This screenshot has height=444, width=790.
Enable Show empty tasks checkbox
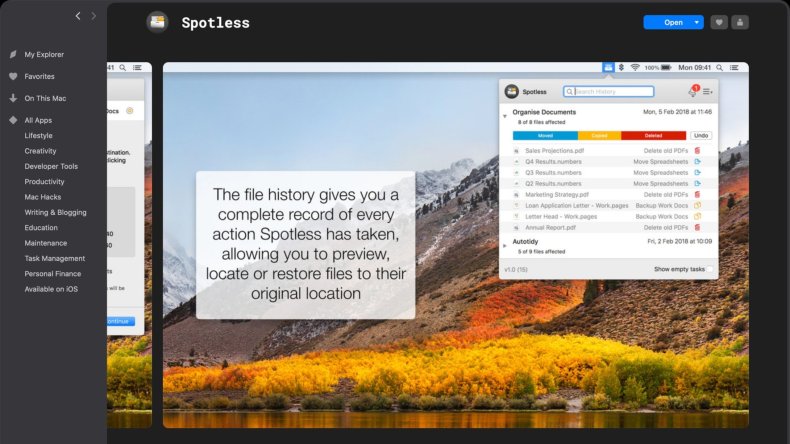coord(709,269)
